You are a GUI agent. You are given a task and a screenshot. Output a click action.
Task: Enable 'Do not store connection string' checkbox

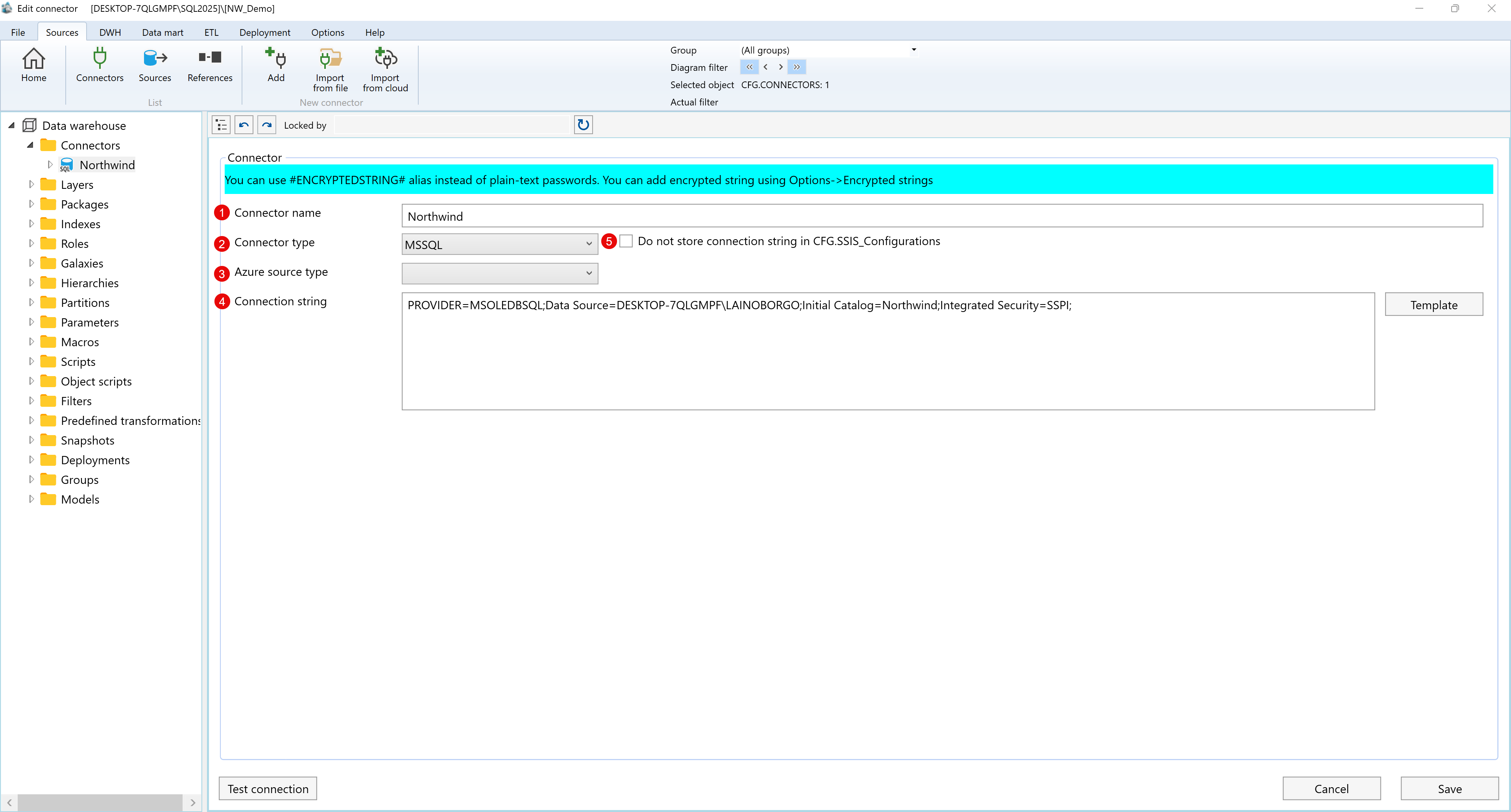point(626,241)
